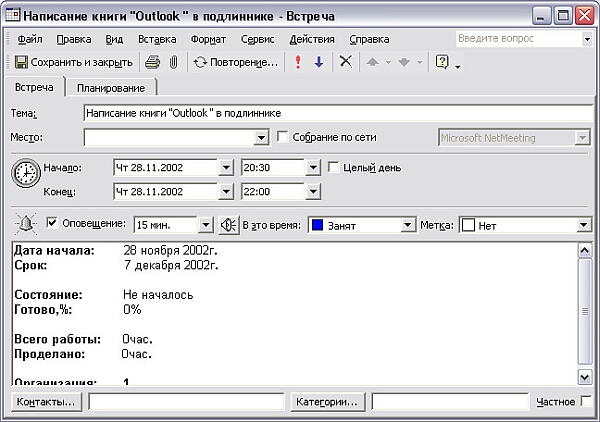The width and height of the screenshot is (600, 422).
Task: Click the Контакты button
Action: [x=47, y=402]
